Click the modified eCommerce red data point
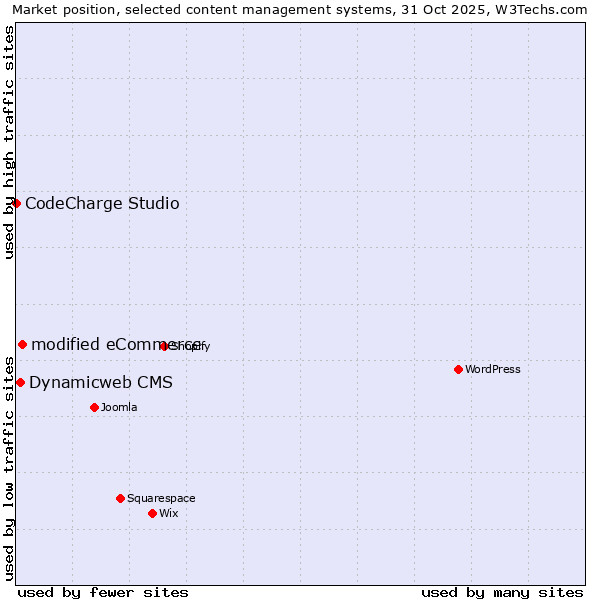 click(x=22, y=344)
